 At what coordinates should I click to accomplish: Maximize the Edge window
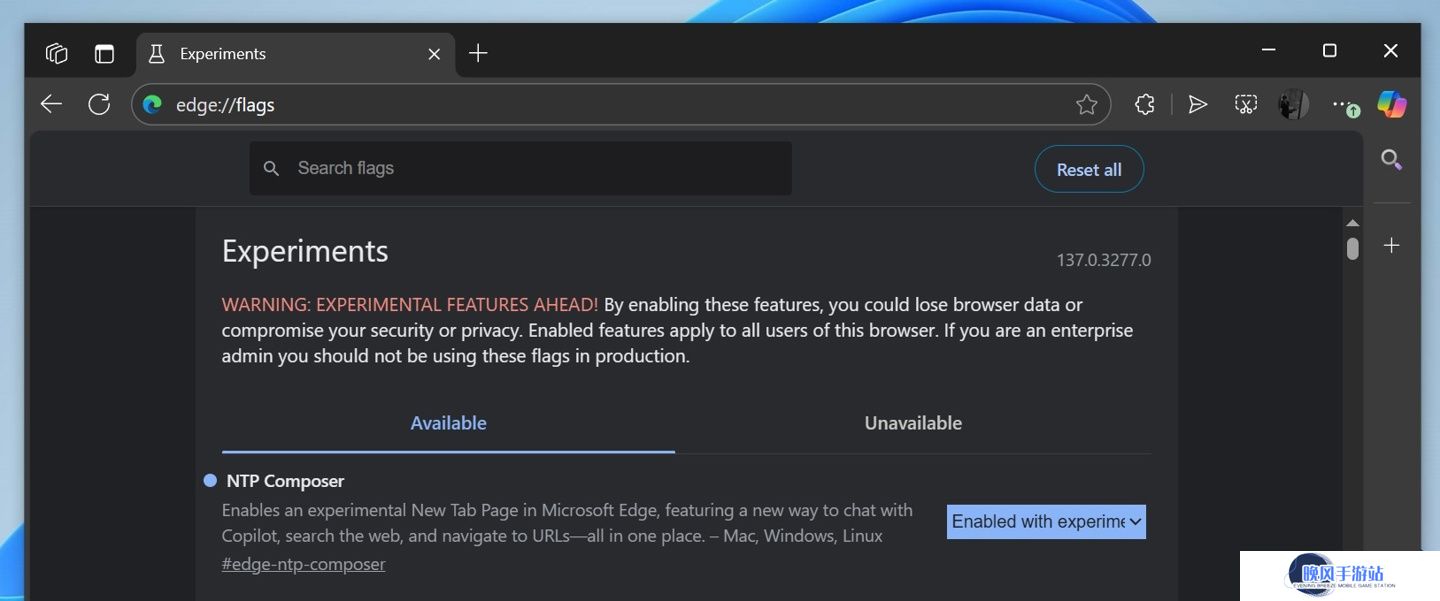(1329, 50)
